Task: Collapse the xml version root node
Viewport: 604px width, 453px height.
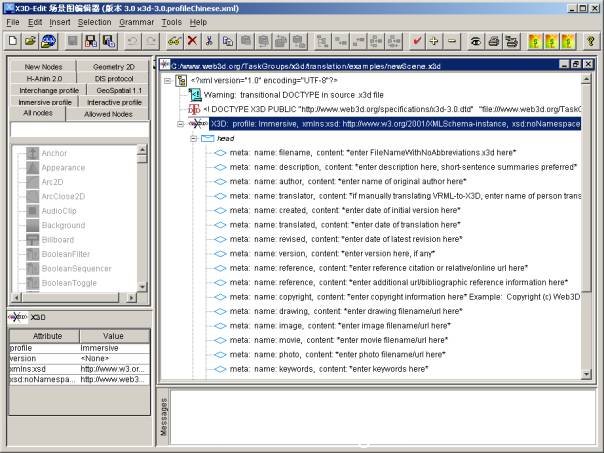Action: pos(167,81)
